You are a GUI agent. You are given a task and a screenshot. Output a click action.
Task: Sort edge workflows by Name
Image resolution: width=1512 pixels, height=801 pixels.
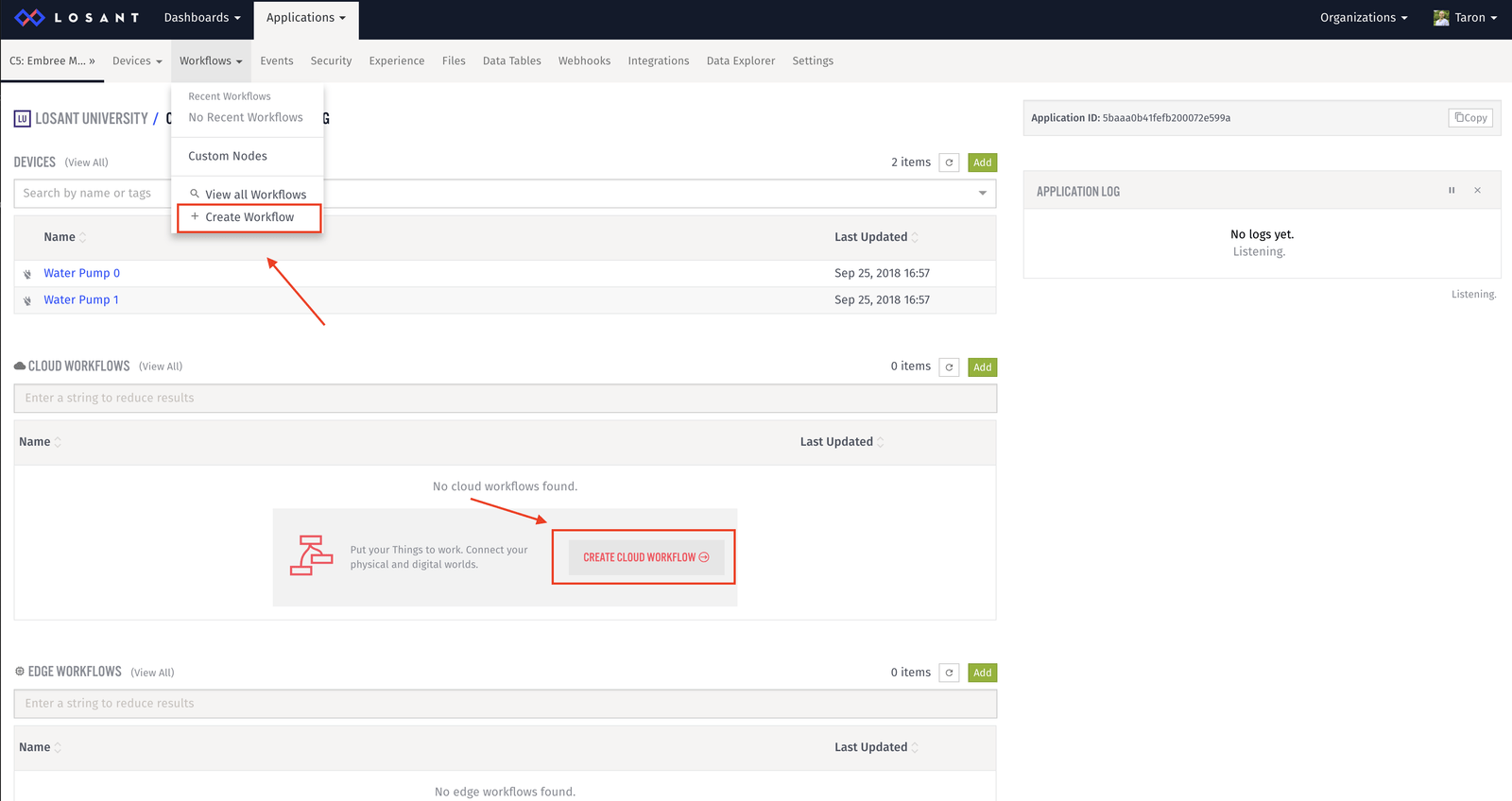[40, 747]
